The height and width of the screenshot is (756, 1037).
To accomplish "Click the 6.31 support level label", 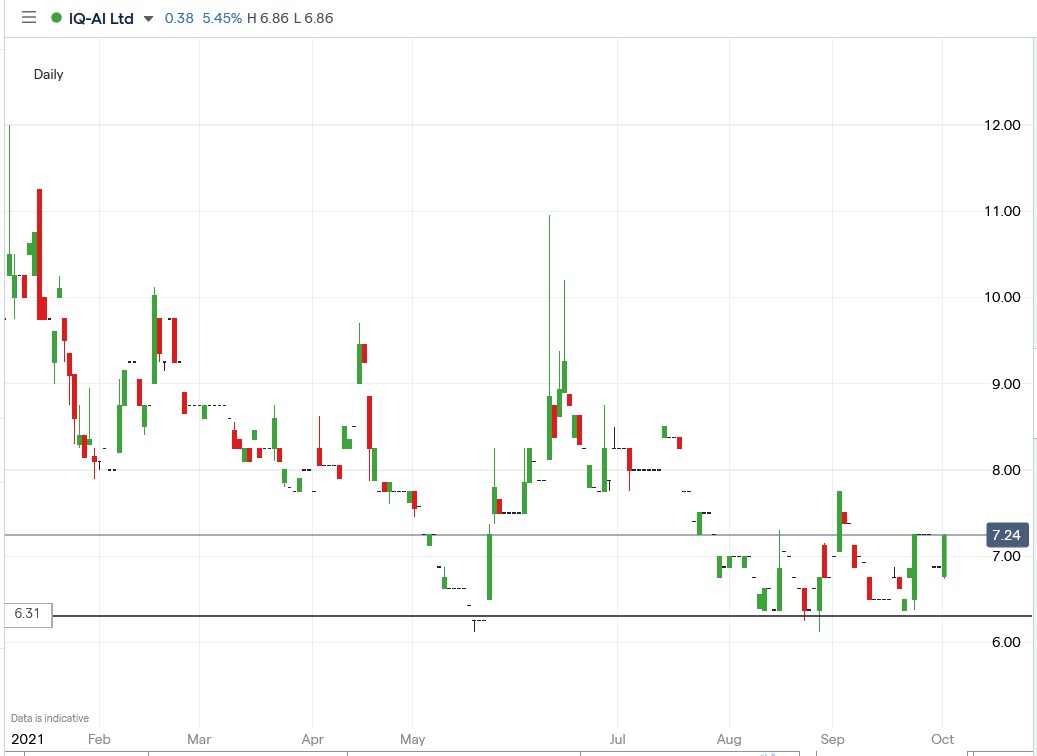I will [25, 615].
